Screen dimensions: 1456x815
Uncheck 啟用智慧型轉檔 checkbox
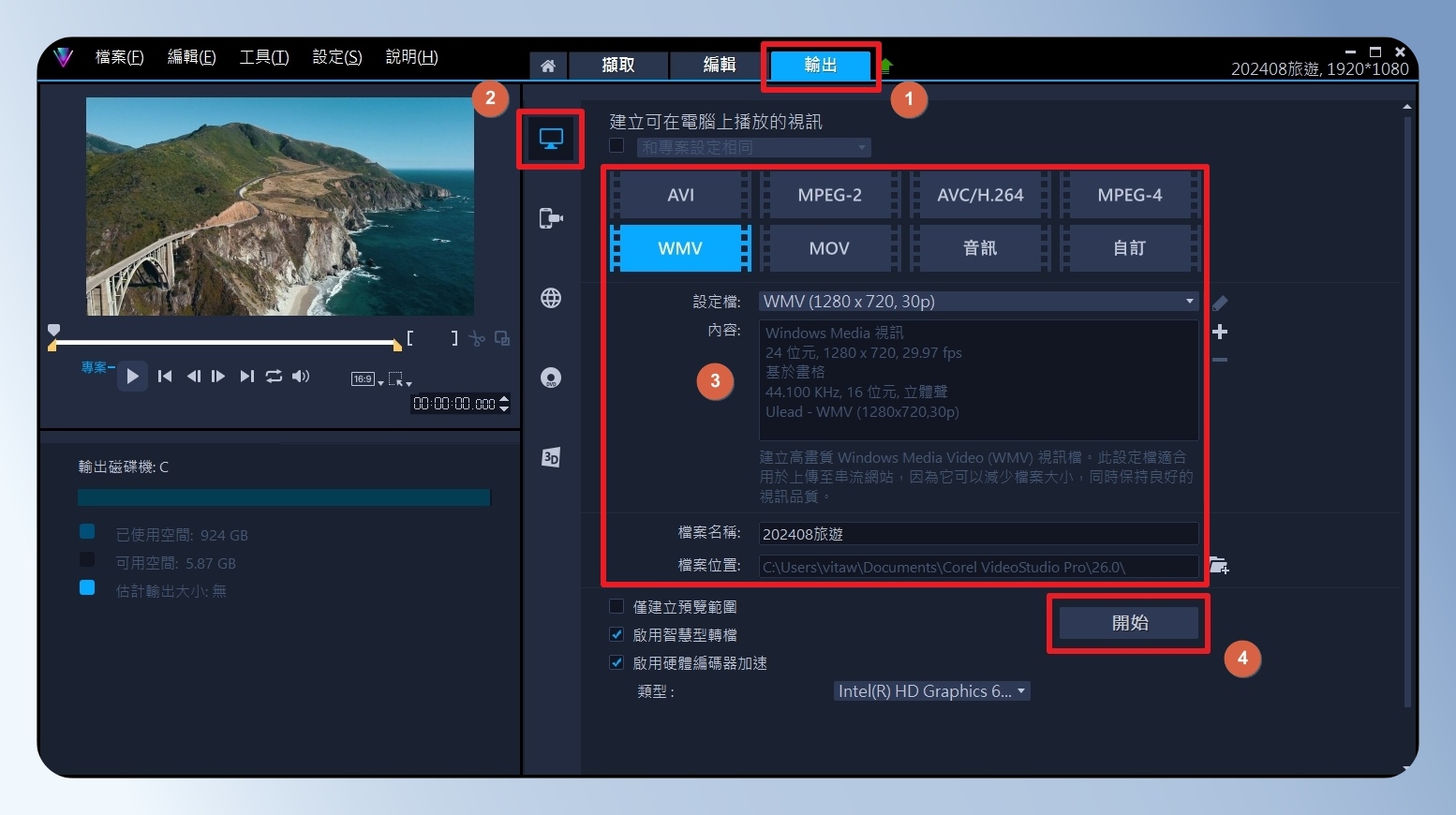click(617, 634)
